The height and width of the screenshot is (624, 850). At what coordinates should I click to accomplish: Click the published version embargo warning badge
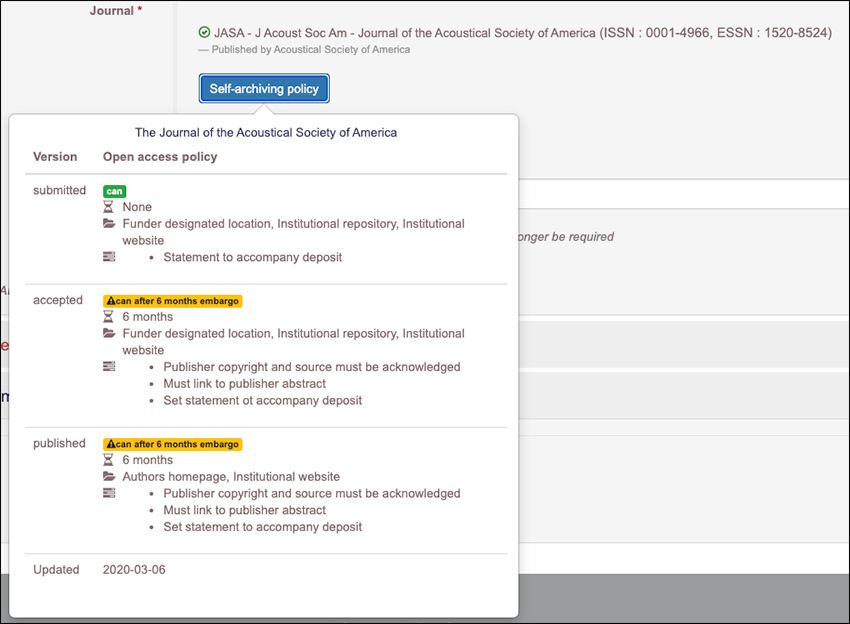coord(172,444)
